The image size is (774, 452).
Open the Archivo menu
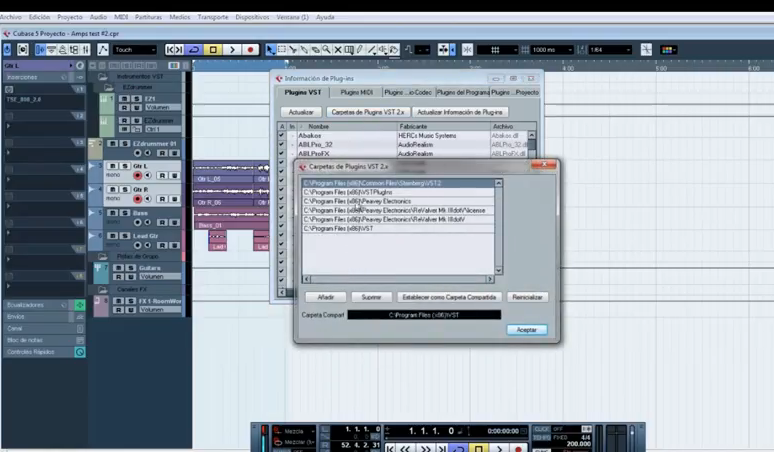click(11, 17)
